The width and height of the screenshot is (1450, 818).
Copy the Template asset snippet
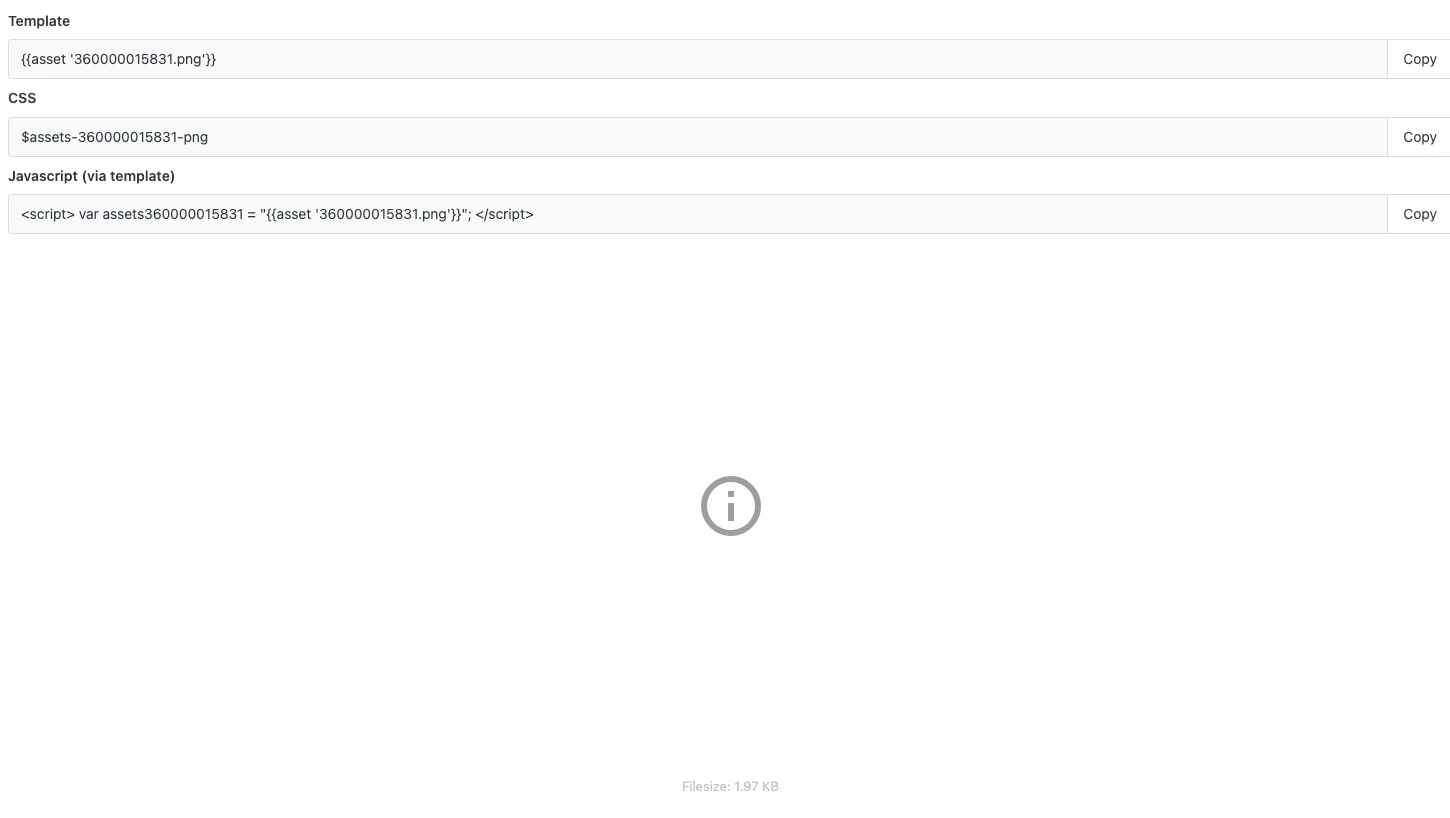point(1419,59)
